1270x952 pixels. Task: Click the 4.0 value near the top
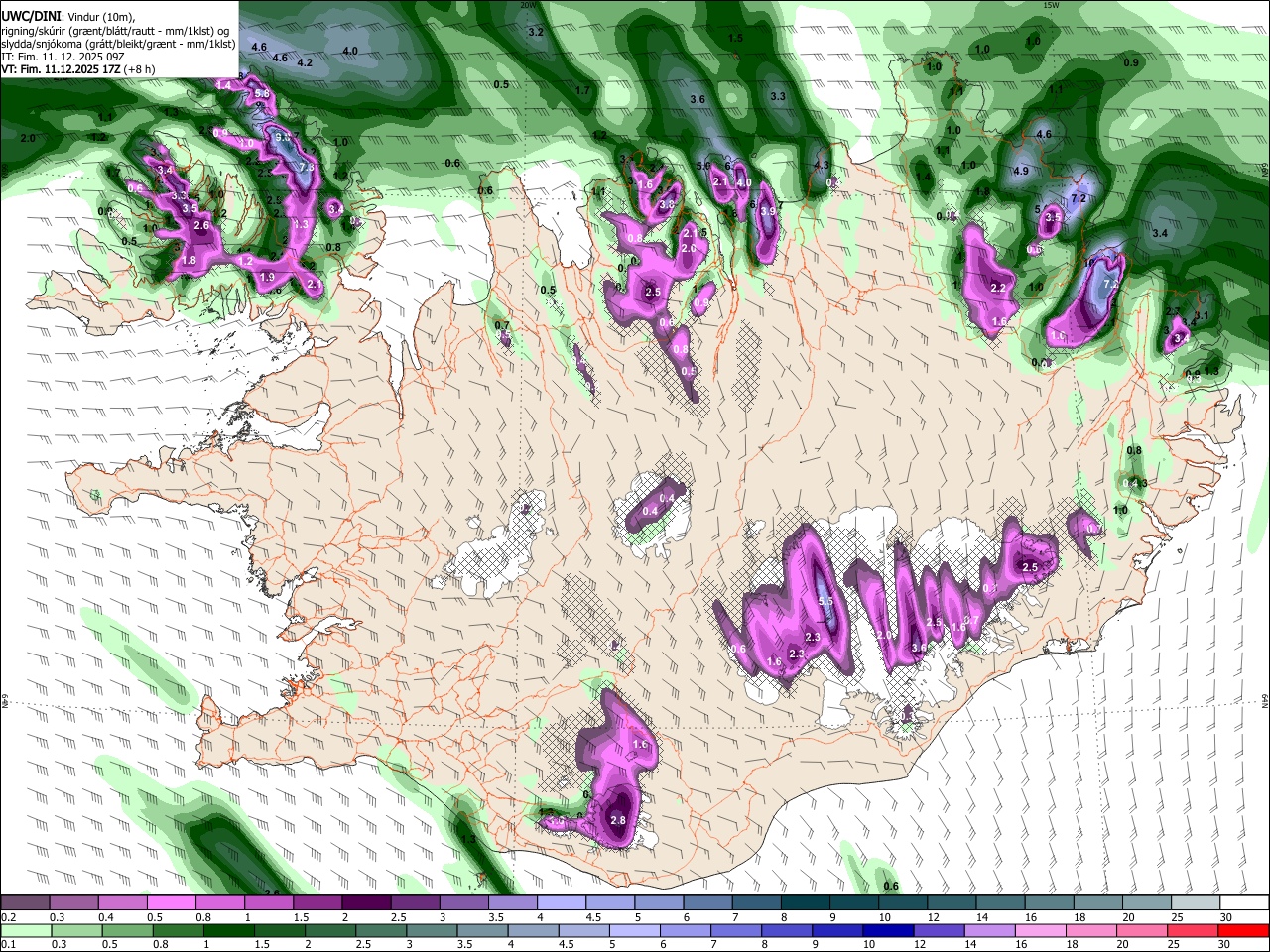click(350, 51)
